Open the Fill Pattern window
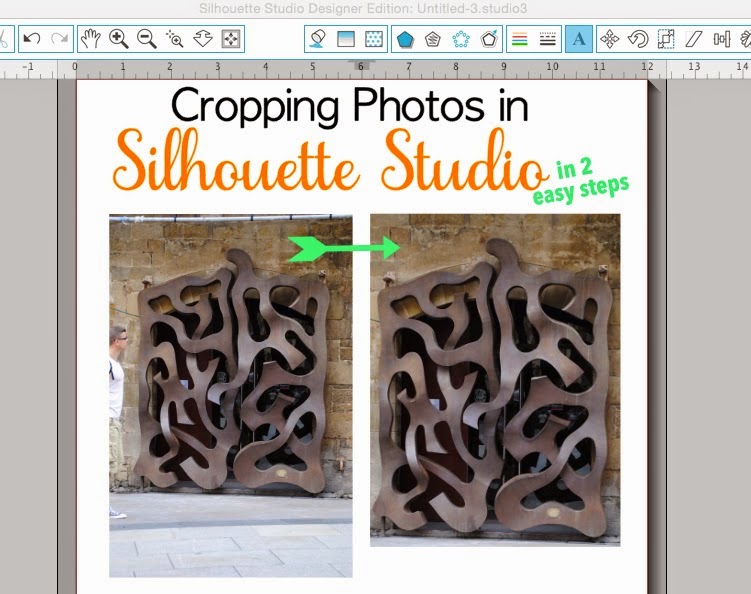The width and height of the screenshot is (751, 594). click(374, 38)
